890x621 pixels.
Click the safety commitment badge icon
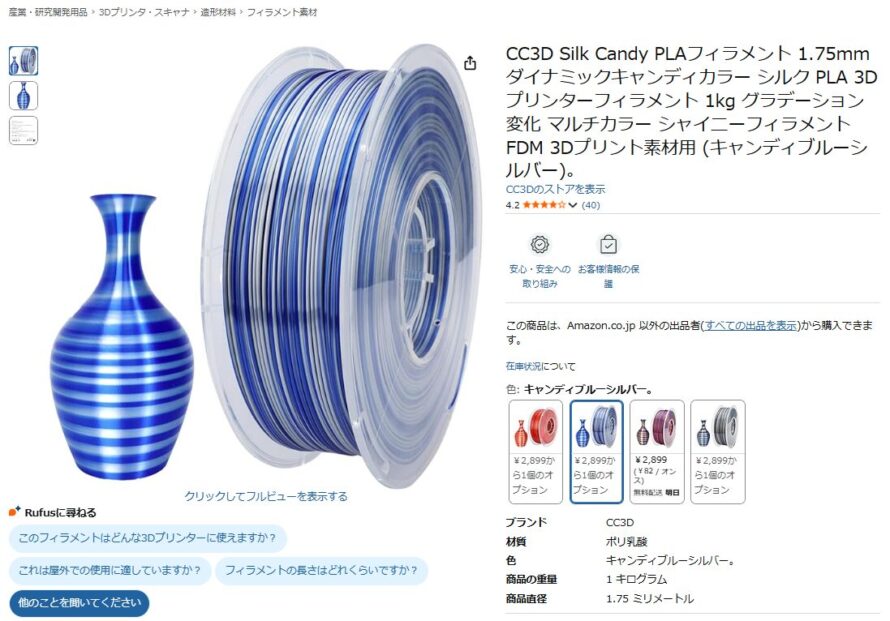(x=539, y=245)
